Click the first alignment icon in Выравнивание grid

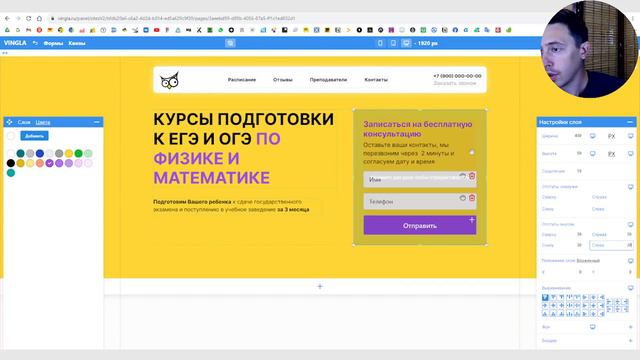pos(545,297)
